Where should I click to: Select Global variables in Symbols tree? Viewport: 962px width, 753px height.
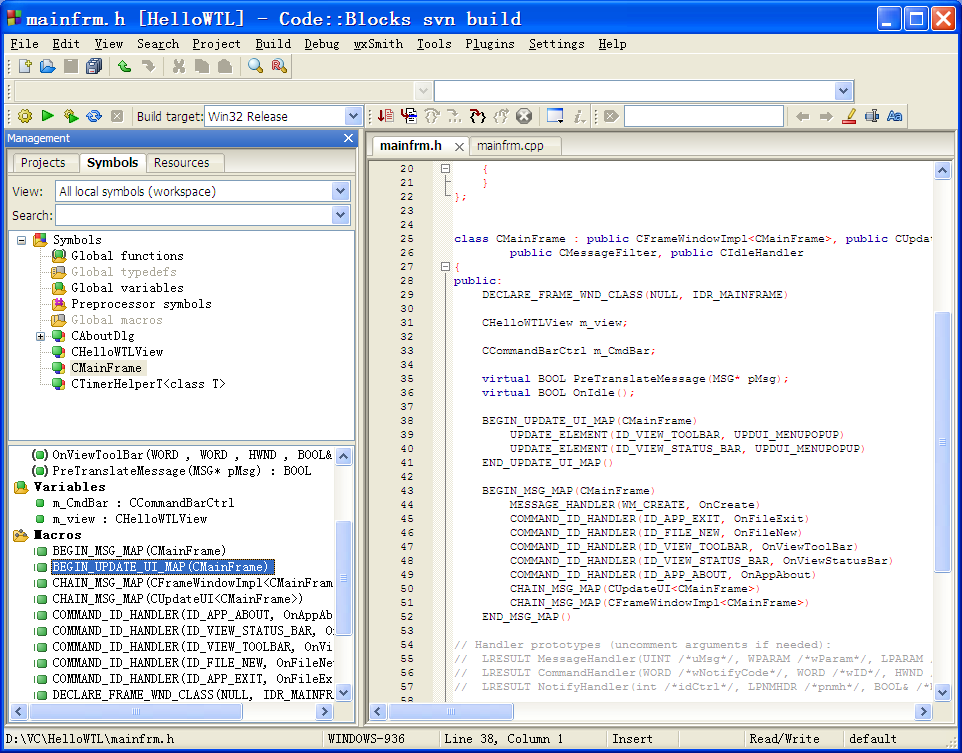coord(127,288)
